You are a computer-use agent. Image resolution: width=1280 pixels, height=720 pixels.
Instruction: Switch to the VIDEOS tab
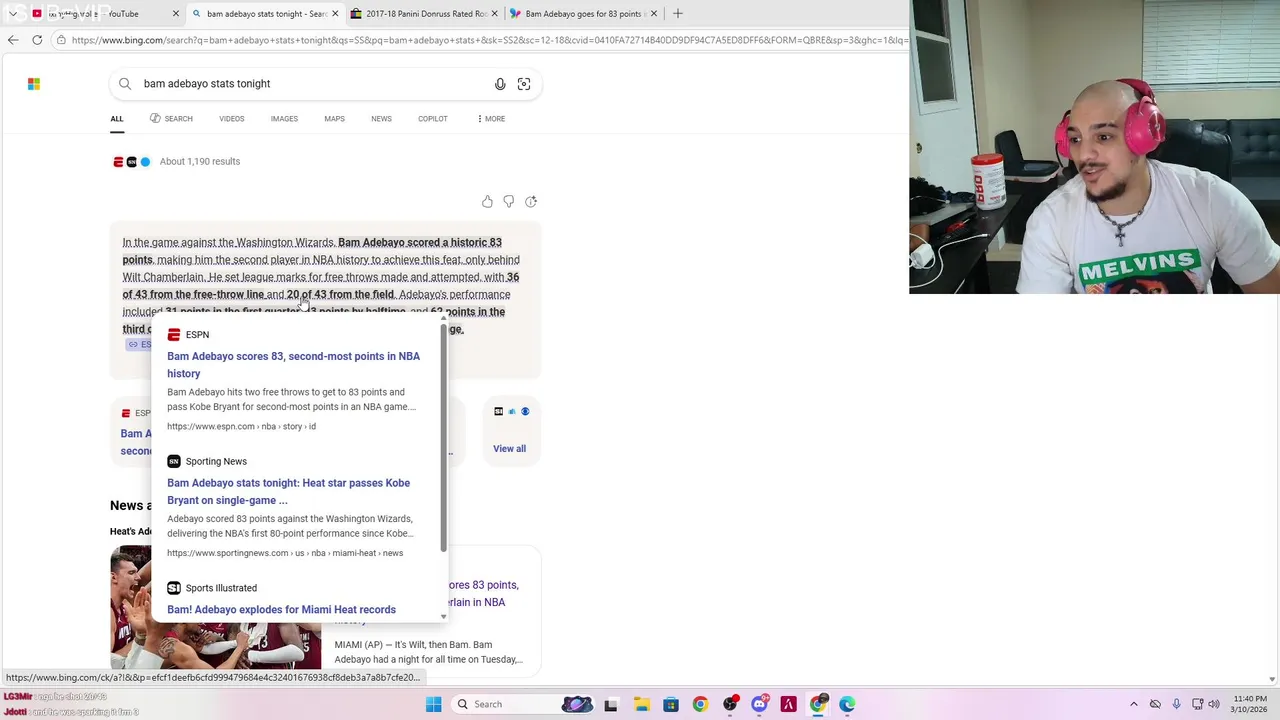232,119
